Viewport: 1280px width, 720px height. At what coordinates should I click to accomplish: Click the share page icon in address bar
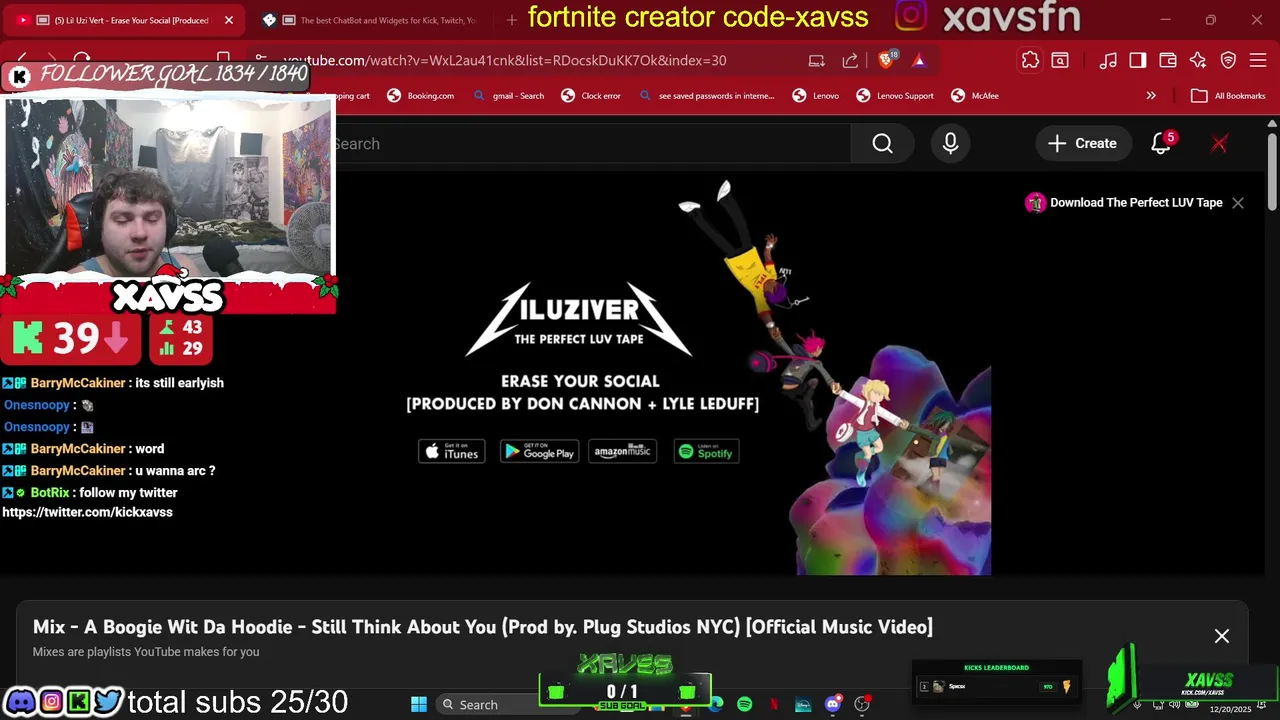coord(850,60)
